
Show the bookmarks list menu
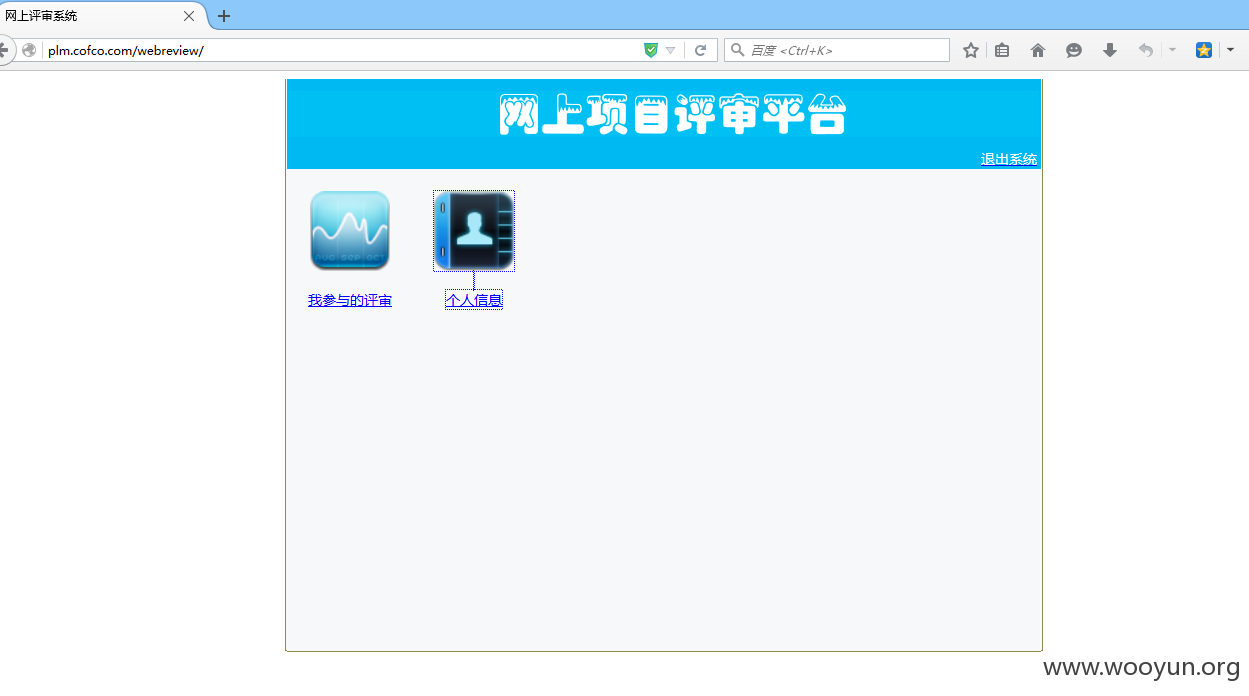[1002, 50]
